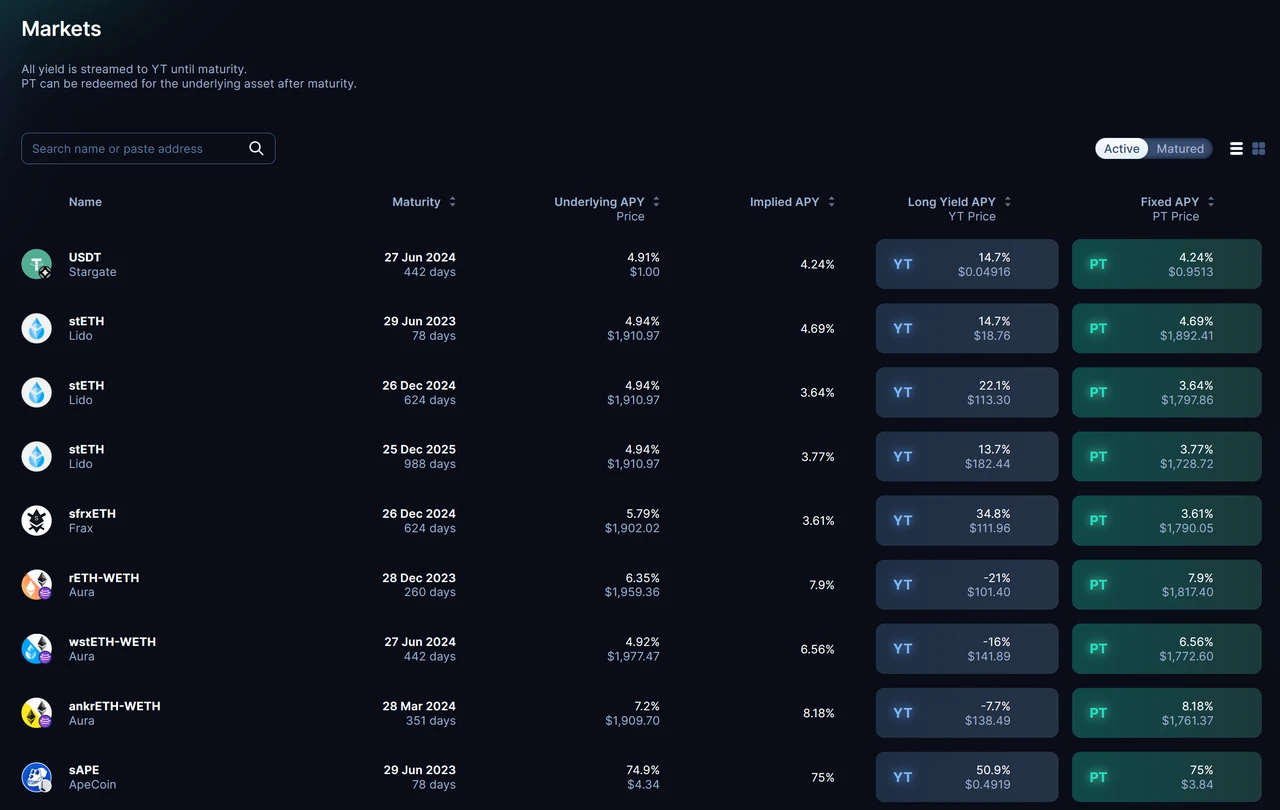The width and height of the screenshot is (1280, 810).
Task: Sort by Underlying APY column arrows
Action: (x=656, y=202)
